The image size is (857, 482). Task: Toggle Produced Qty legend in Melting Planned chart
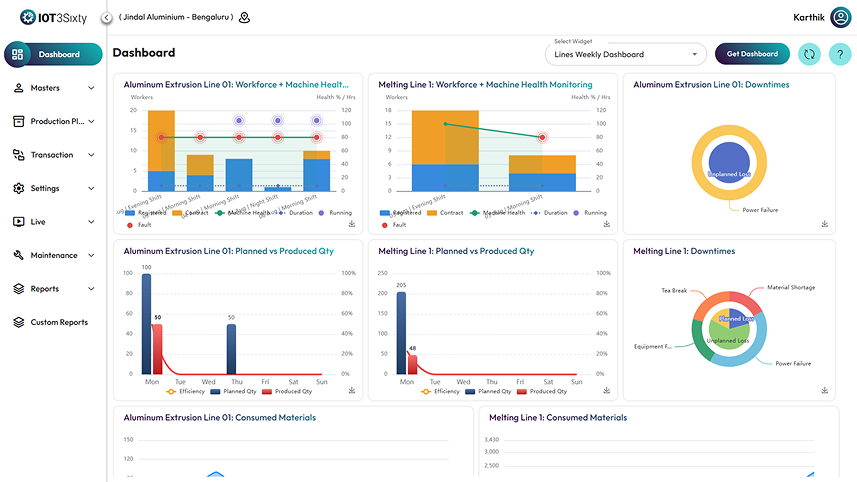(x=542, y=391)
